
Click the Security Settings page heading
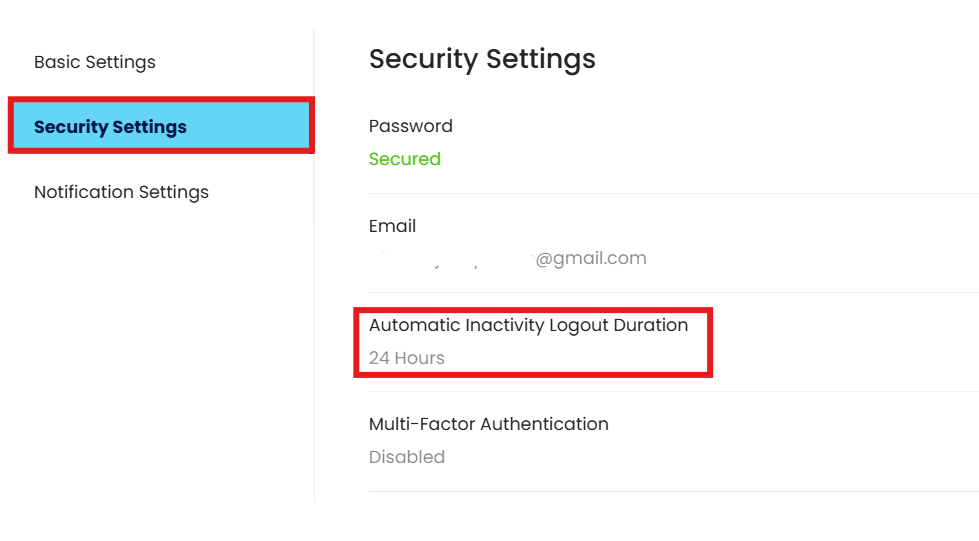[482, 59]
